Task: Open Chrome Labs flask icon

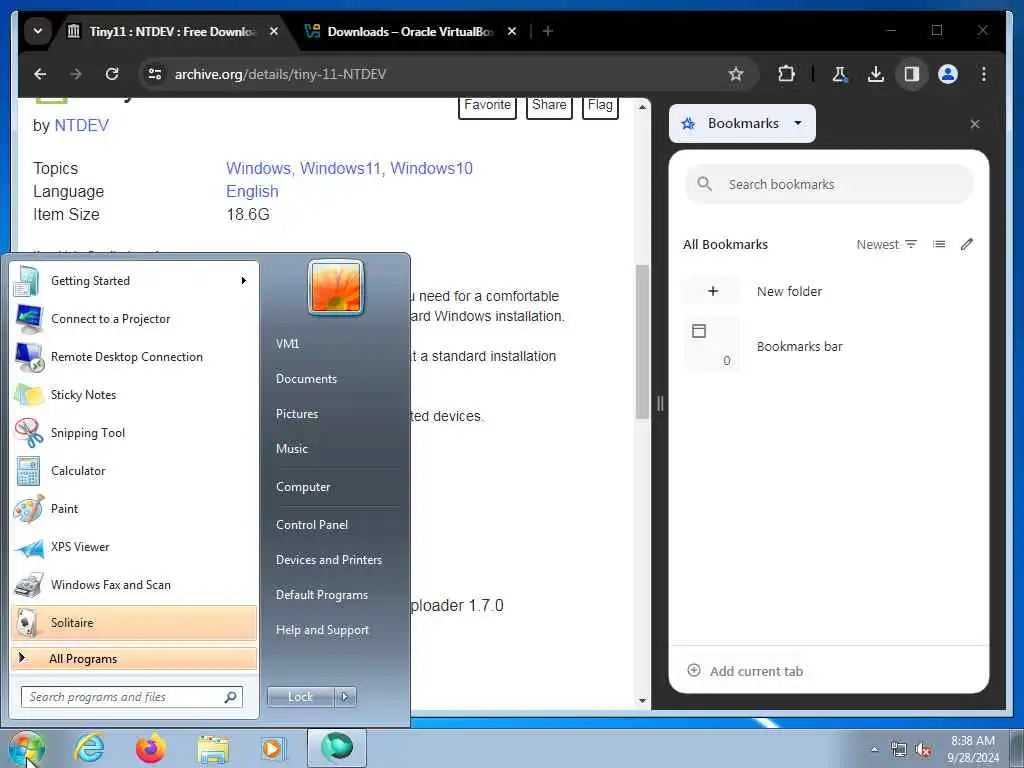Action: point(839,74)
